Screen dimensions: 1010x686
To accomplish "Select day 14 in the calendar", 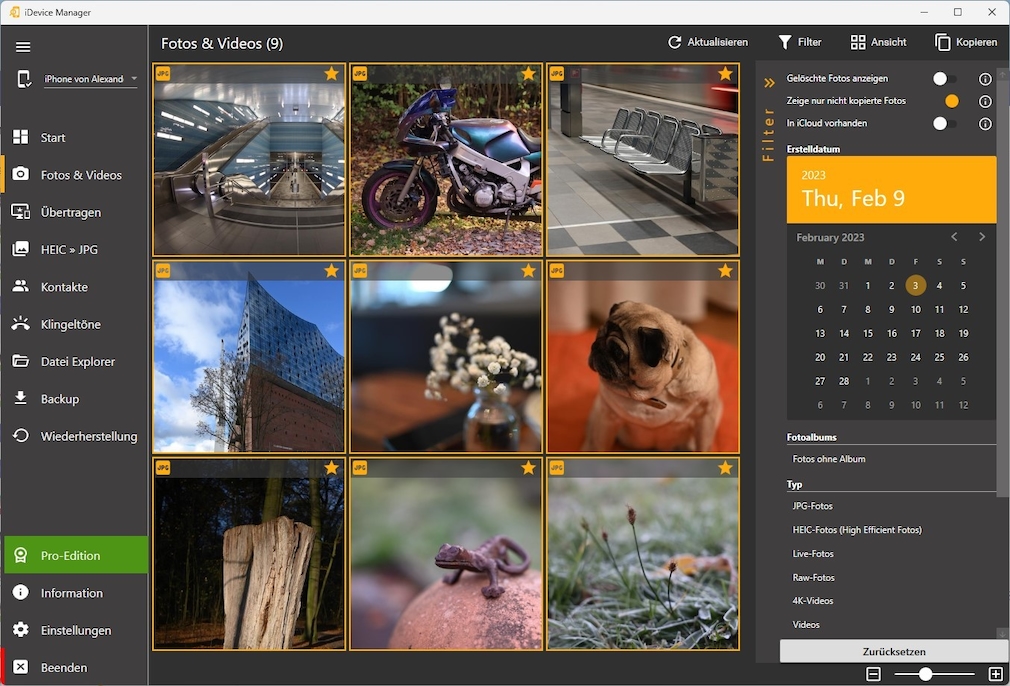I will 844,333.
